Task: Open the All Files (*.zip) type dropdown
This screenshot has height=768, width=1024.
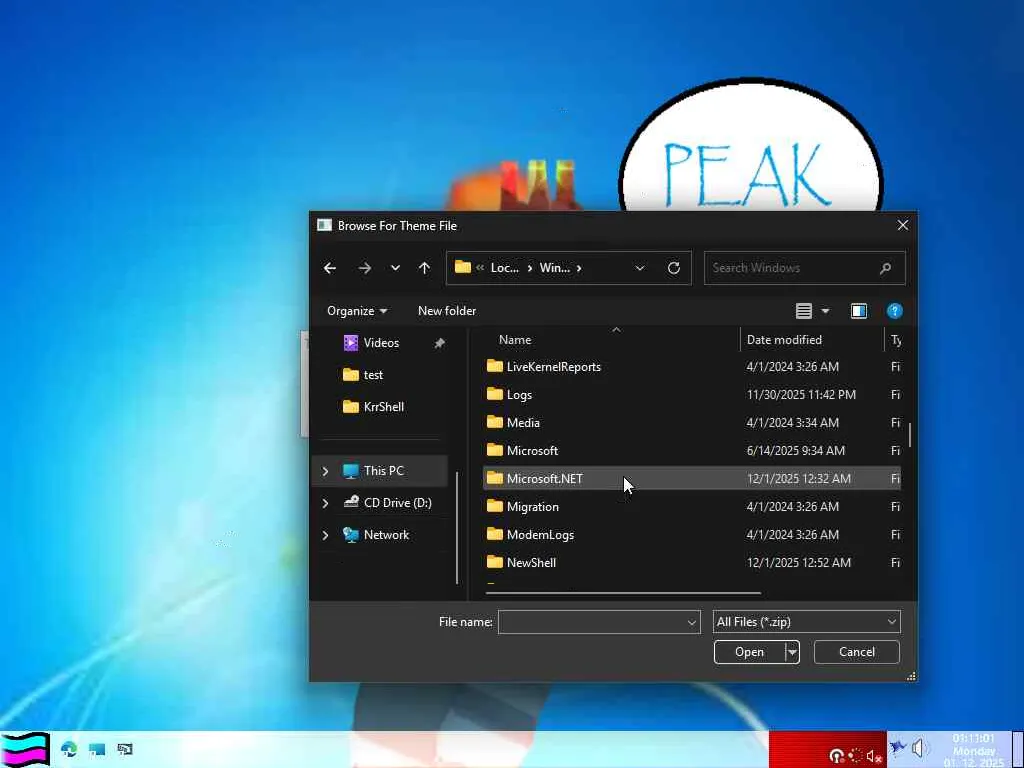Action: (807, 622)
